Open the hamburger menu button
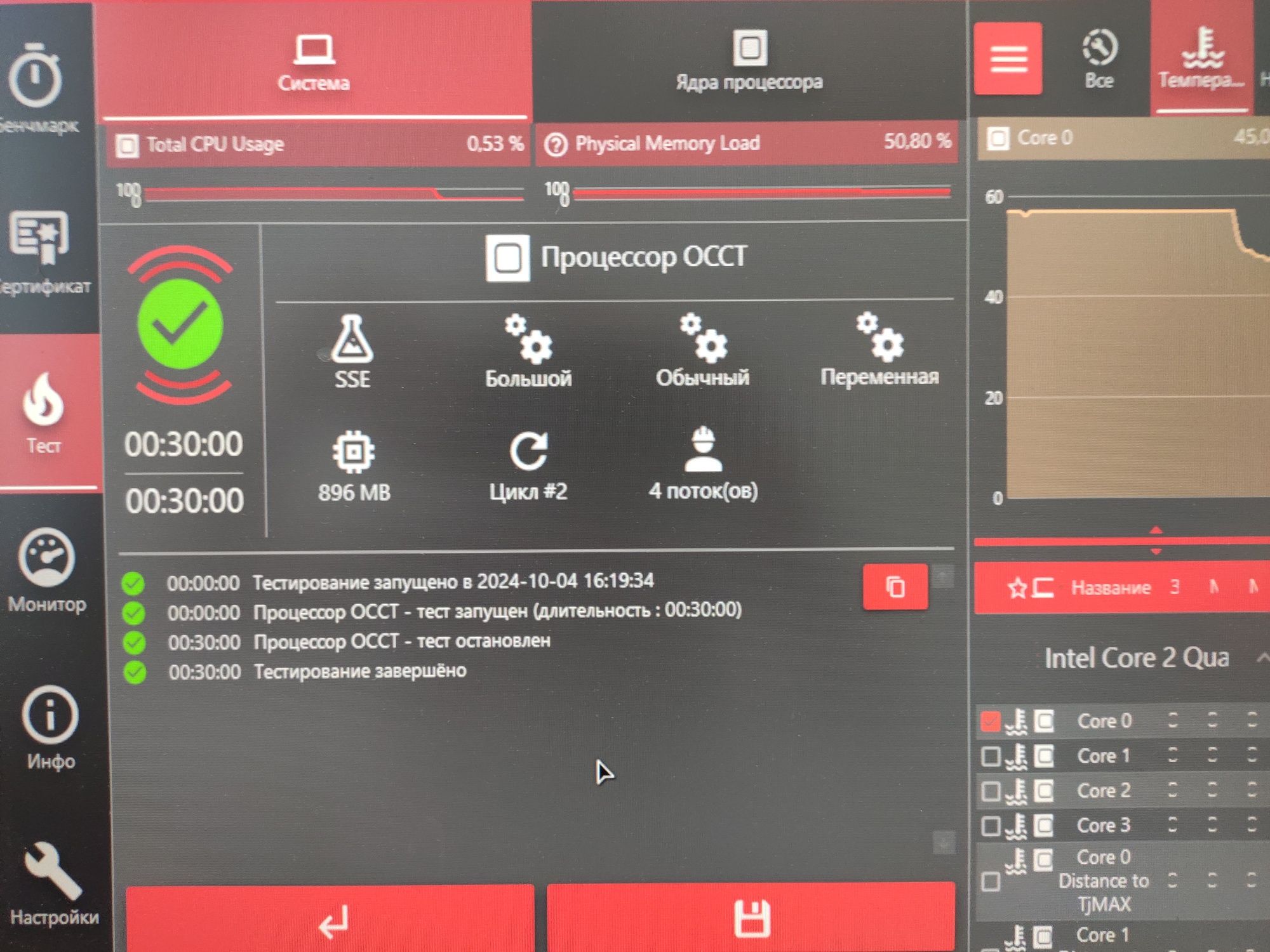The height and width of the screenshot is (952, 1270). [1008, 58]
